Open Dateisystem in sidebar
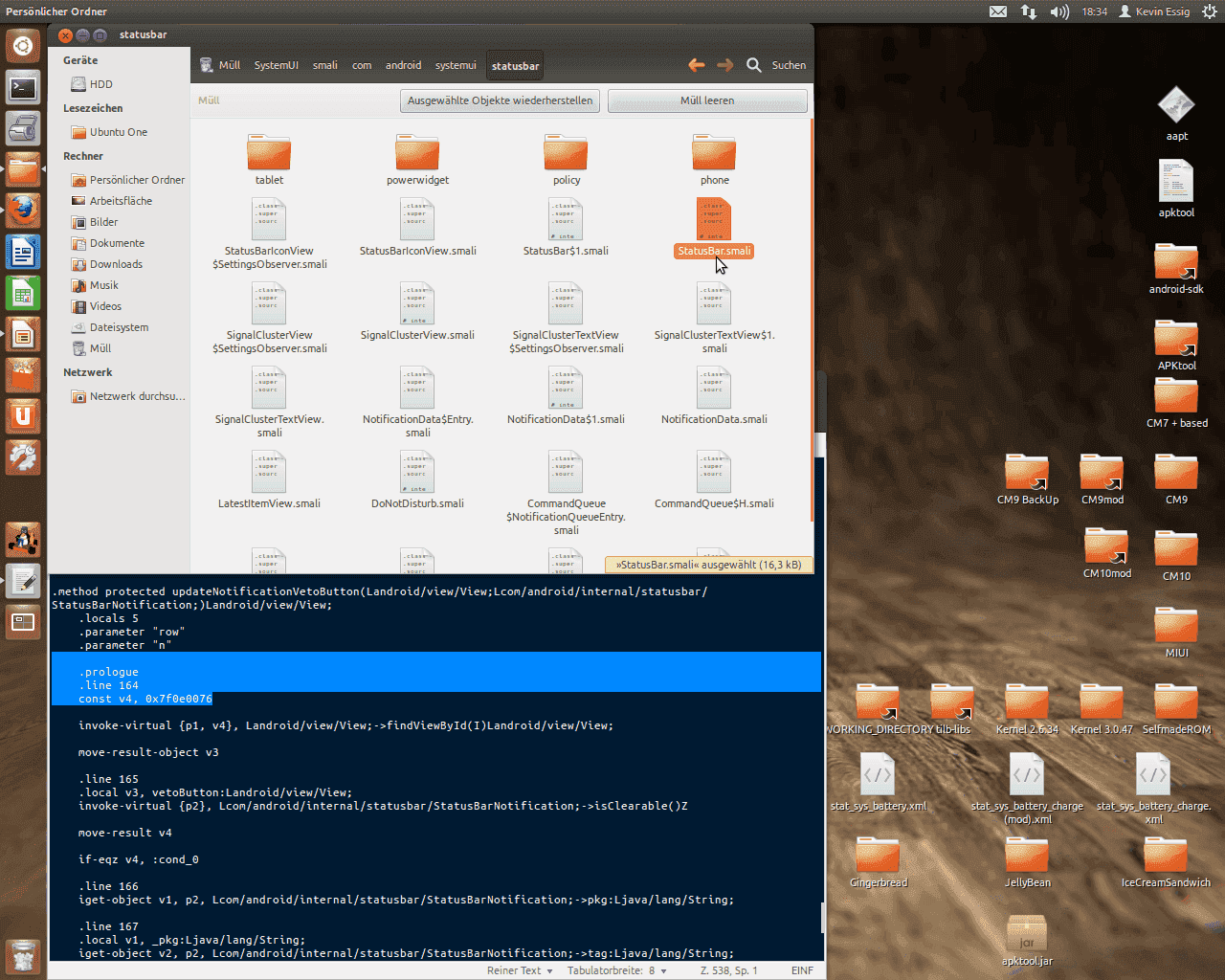This screenshot has width=1225, height=980. pyautogui.click(x=109, y=327)
